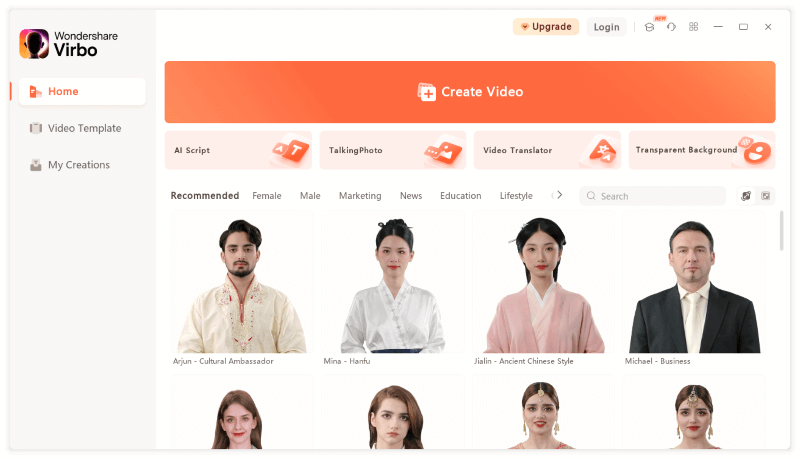Click the Video Template sidebar icon
Viewport: 800px width, 459px height.
click(36, 128)
